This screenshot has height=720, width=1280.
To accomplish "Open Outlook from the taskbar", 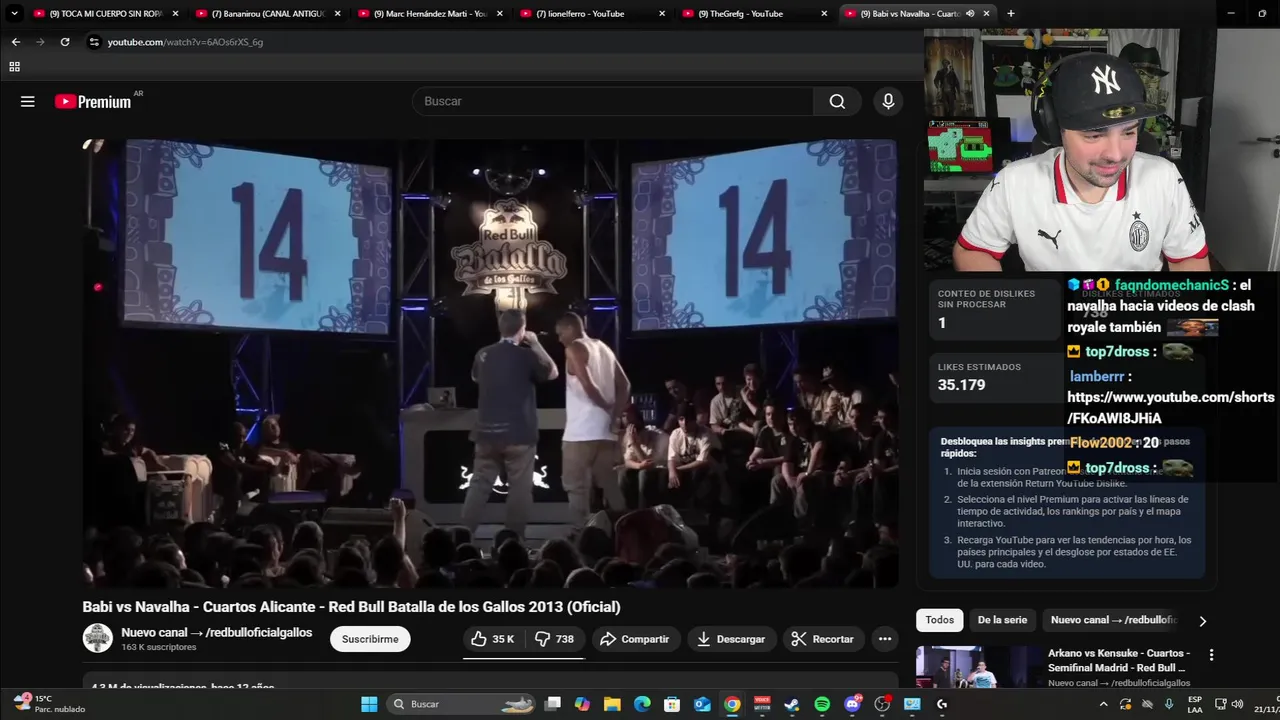I will tap(702, 704).
